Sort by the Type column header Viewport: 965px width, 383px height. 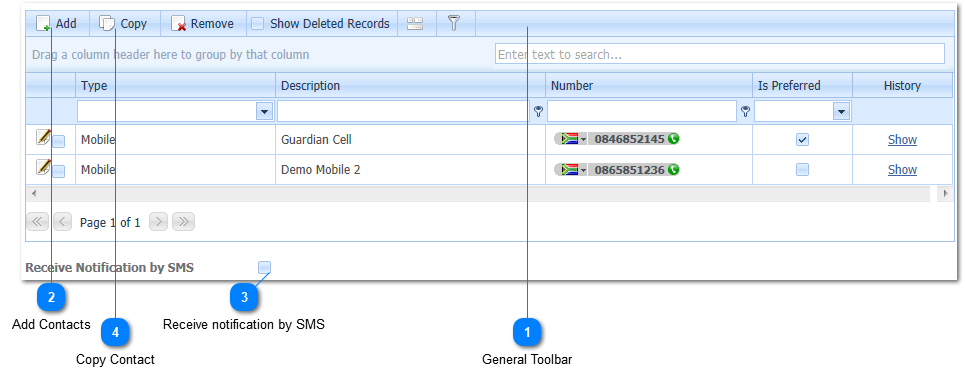pos(175,86)
